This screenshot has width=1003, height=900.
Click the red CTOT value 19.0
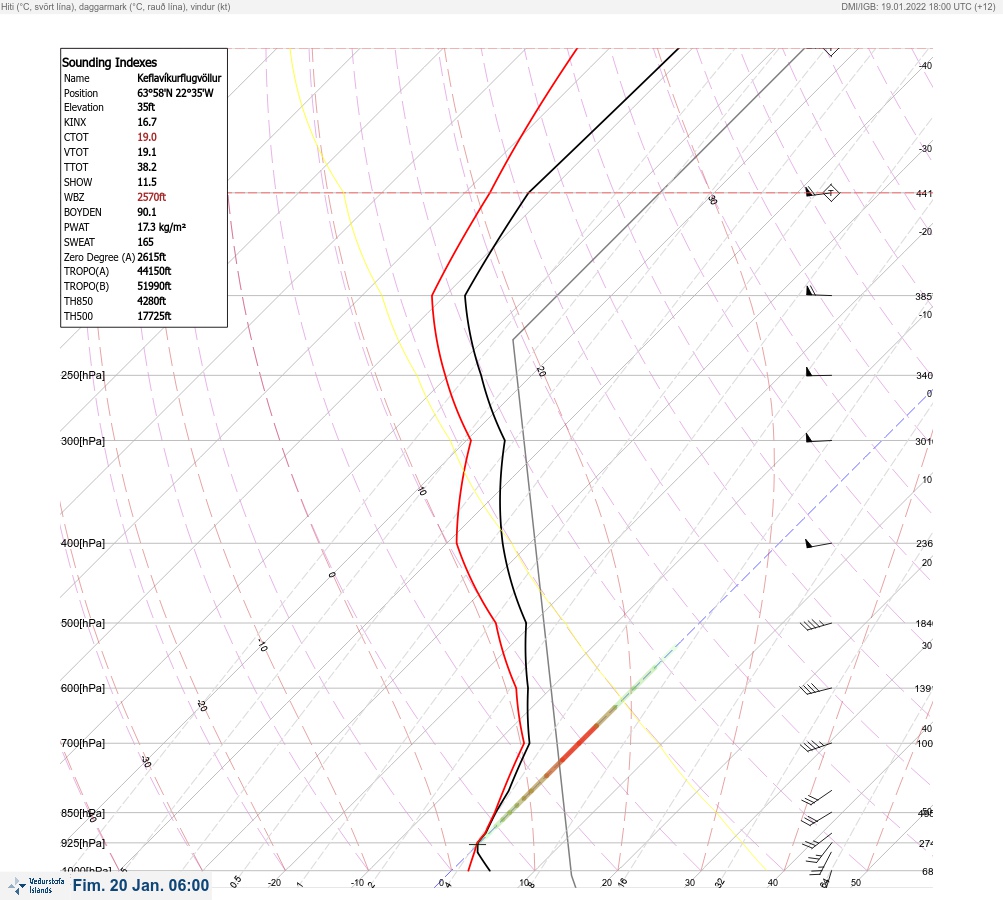pos(146,137)
